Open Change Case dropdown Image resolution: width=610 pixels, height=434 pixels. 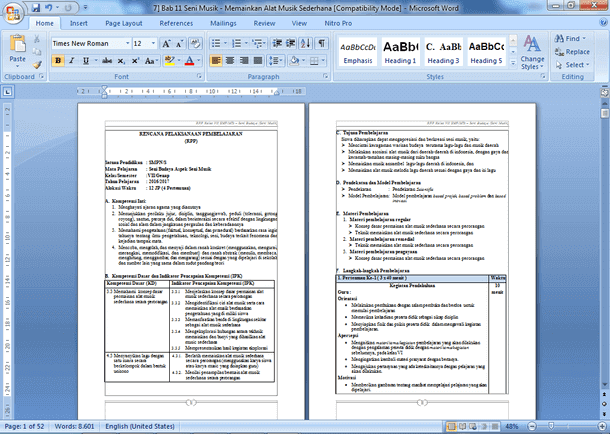pyautogui.click(x=151, y=61)
